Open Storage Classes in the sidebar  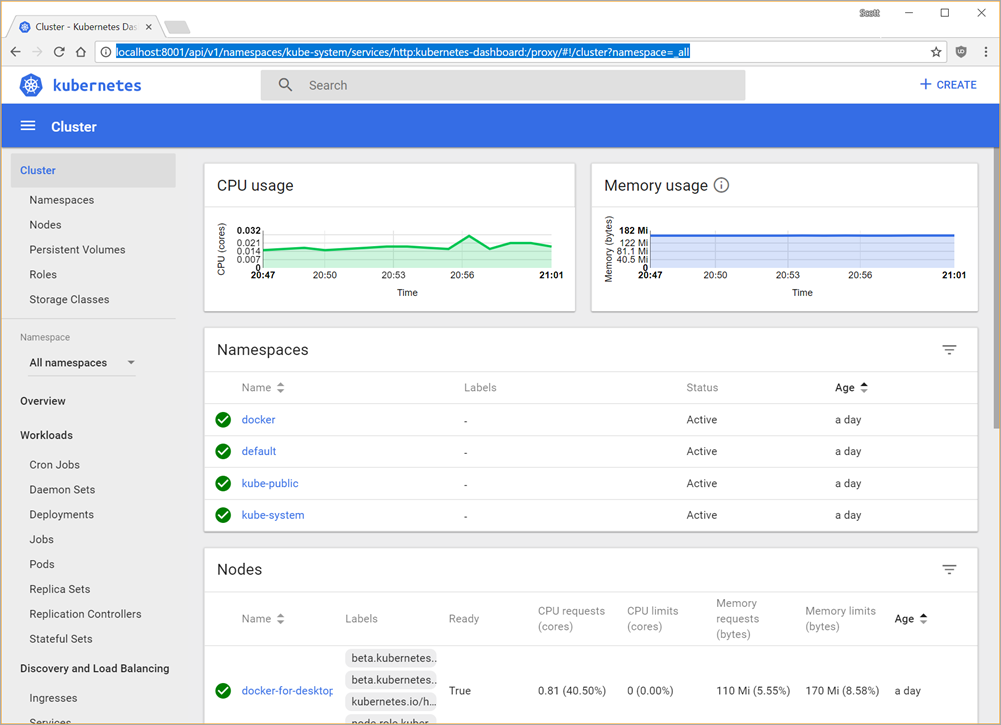point(69,299)
